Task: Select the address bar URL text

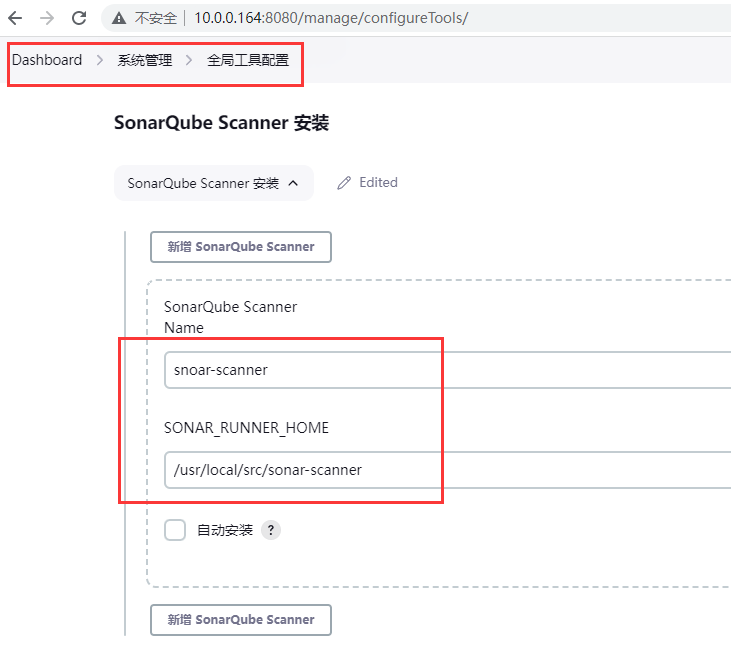Action: [x=331, y=18]
